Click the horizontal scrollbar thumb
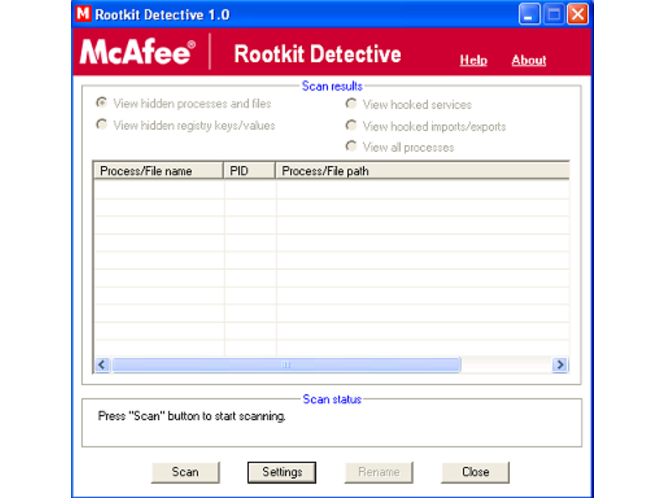This screenshot has height=498, width=664. [x=286, y=365]
